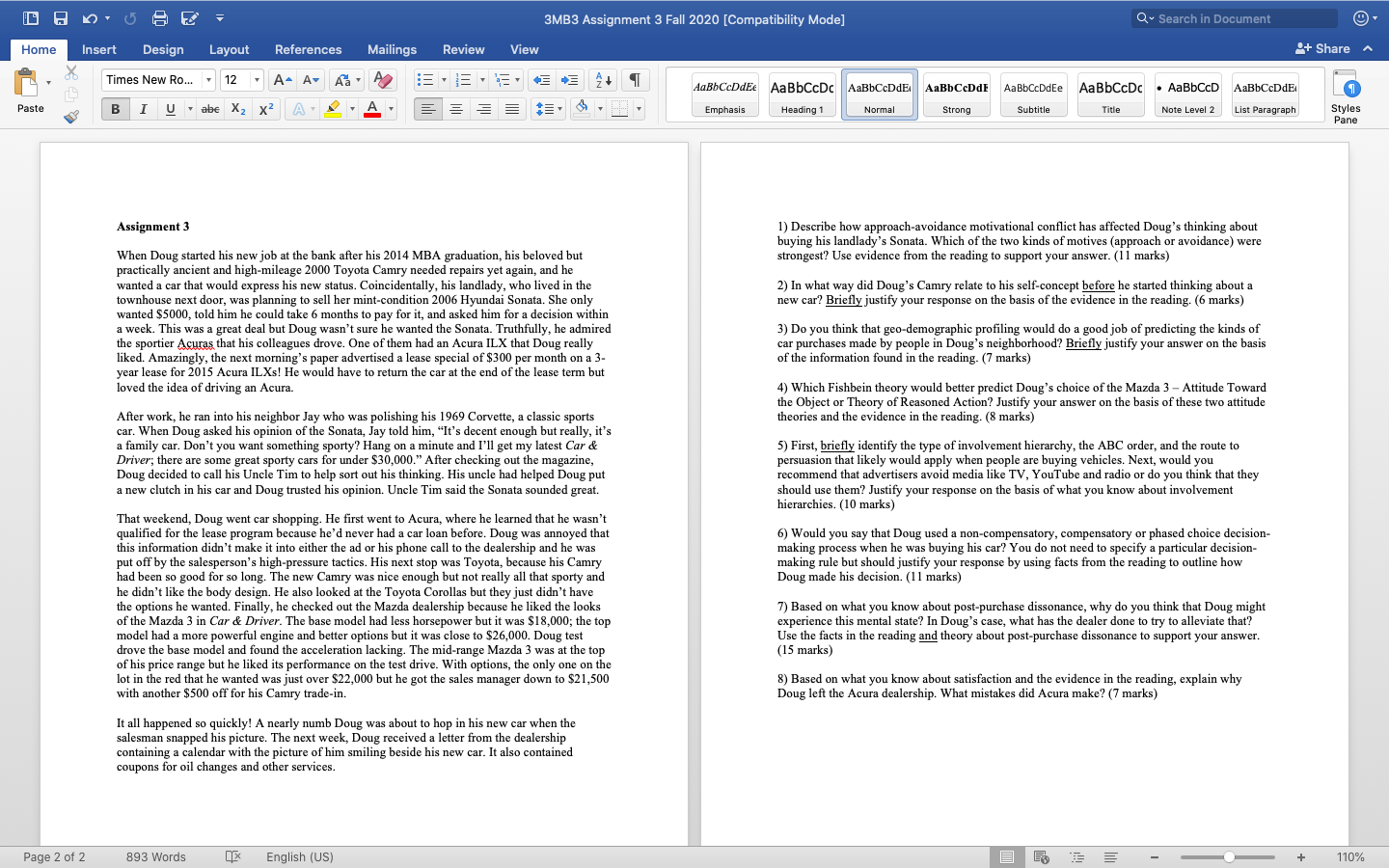The image size is (1389, 868).
Task: Apply the Subtitle style
Action: coord(1034,95)
